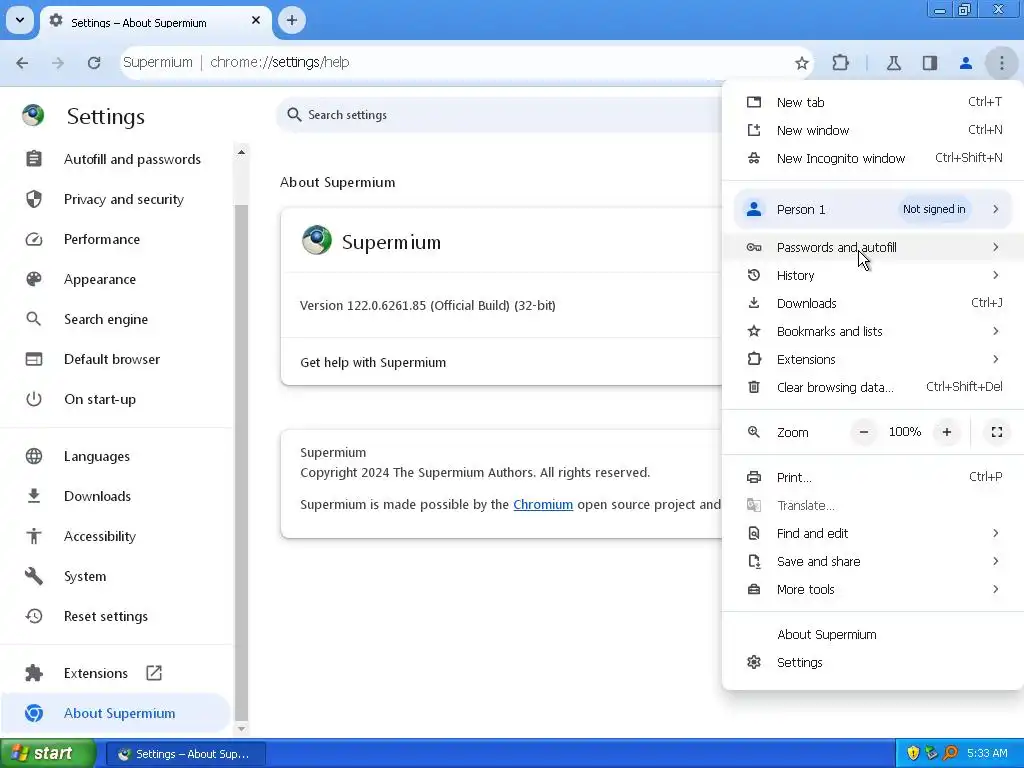Click the magnifier tray icon

(x=951, y=754)
